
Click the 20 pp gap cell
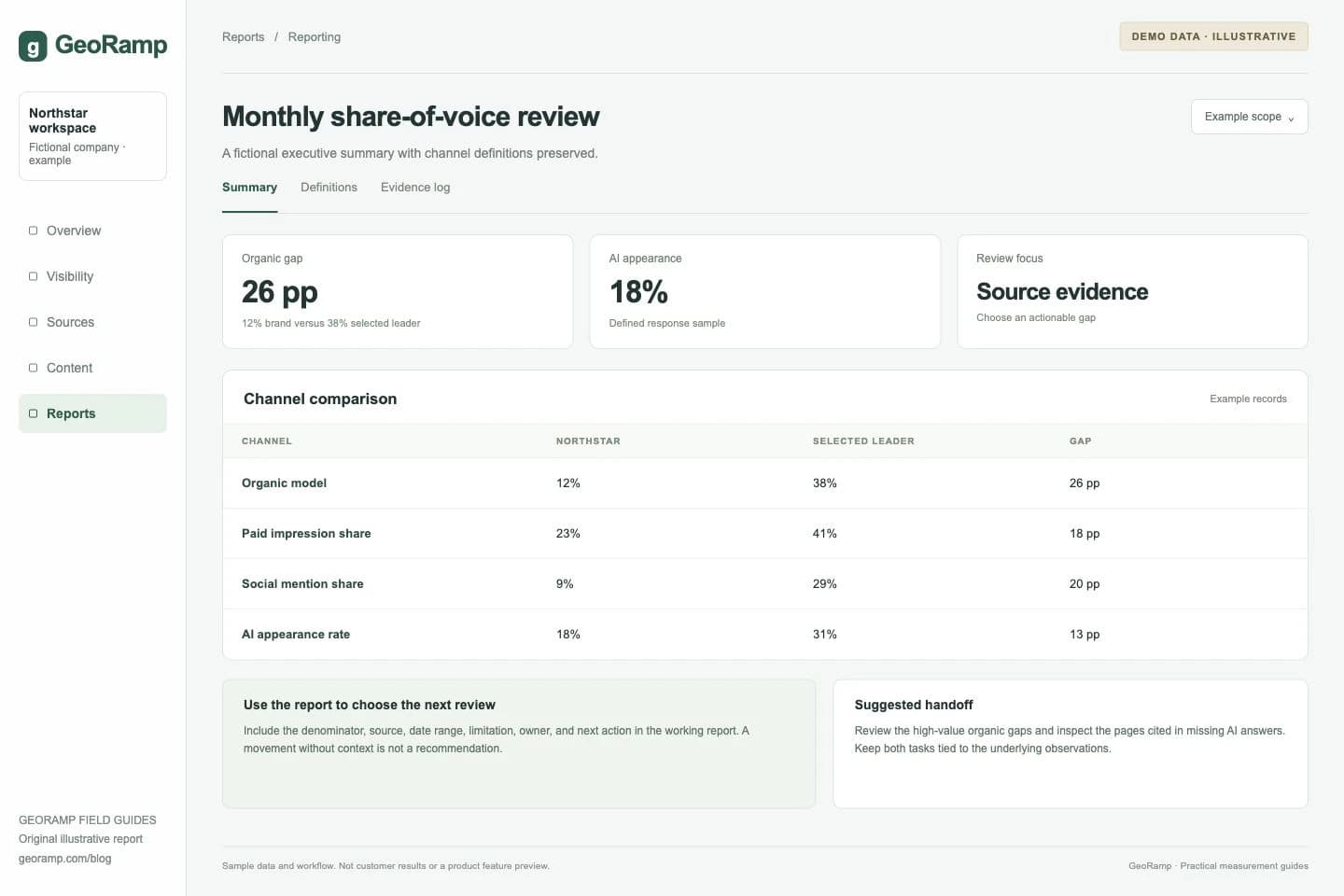click(1085, 584)
